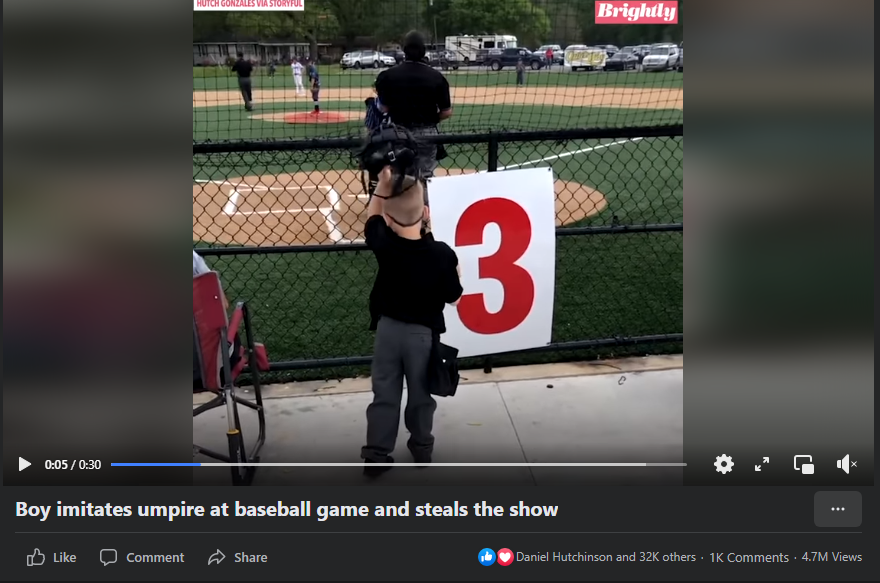Screen dimensions: 880x583
Task: Open video settings gear
Action: [723, 465]
